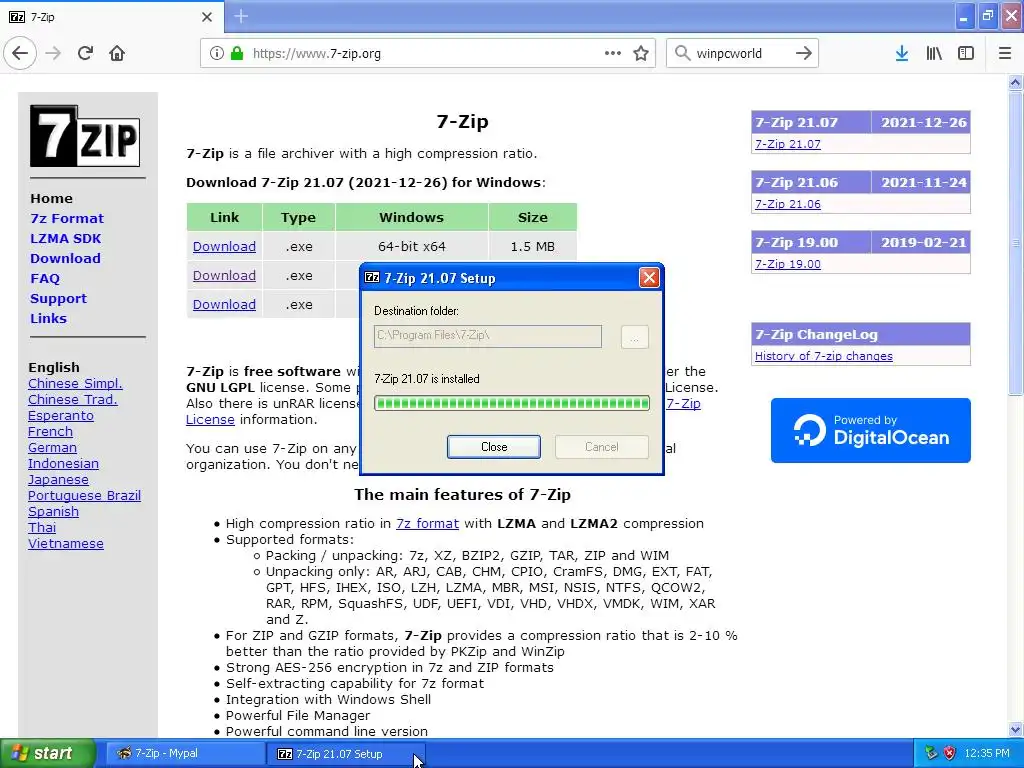Click the 7-Zip logo image
Viewport: 1024px width, 768px height.
tap(85, 136)
